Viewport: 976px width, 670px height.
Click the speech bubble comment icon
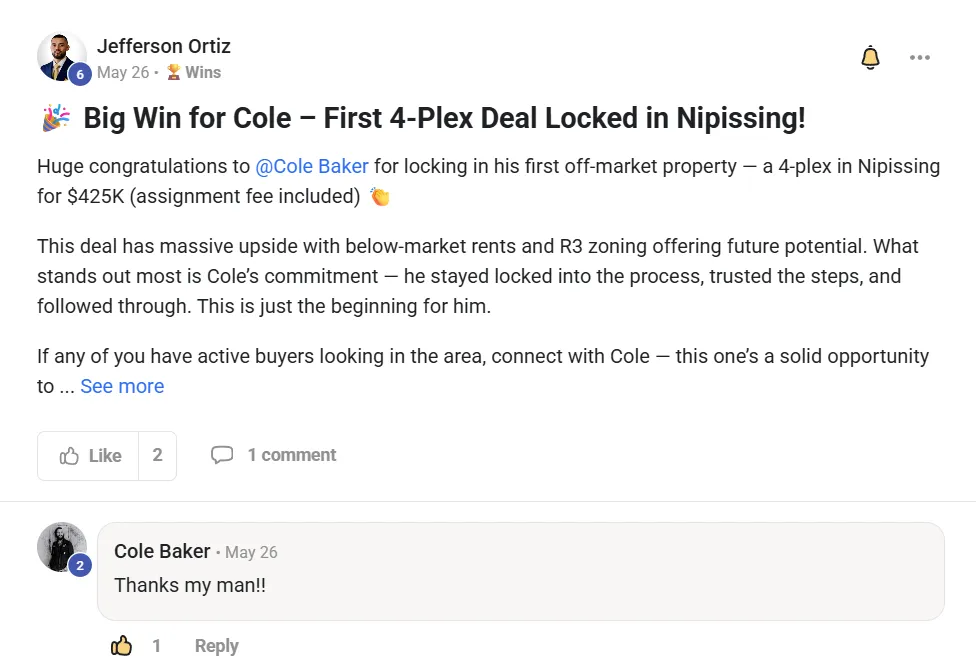click(x=222, y=455)
